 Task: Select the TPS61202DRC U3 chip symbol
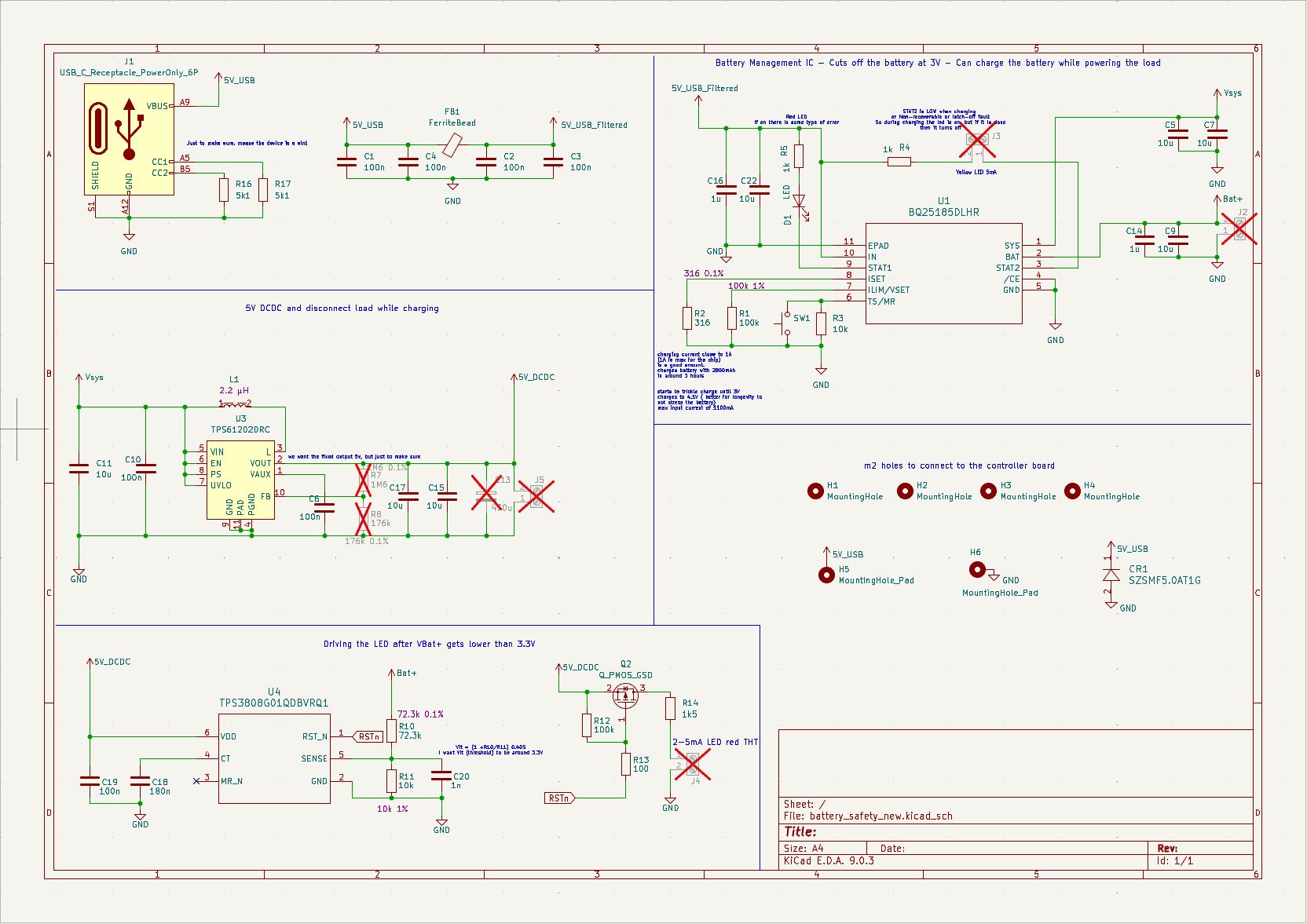coord(240,480)
